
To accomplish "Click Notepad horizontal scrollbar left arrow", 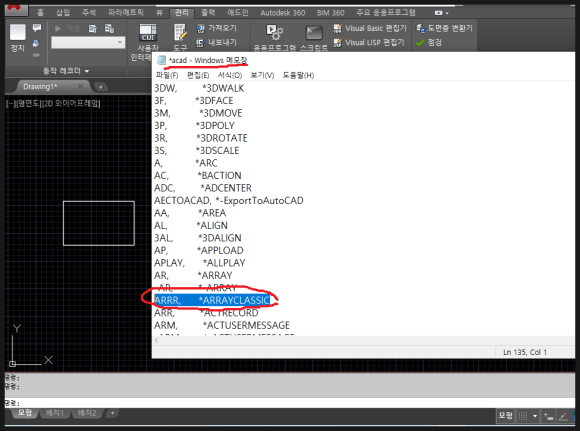I will point(156,340).
